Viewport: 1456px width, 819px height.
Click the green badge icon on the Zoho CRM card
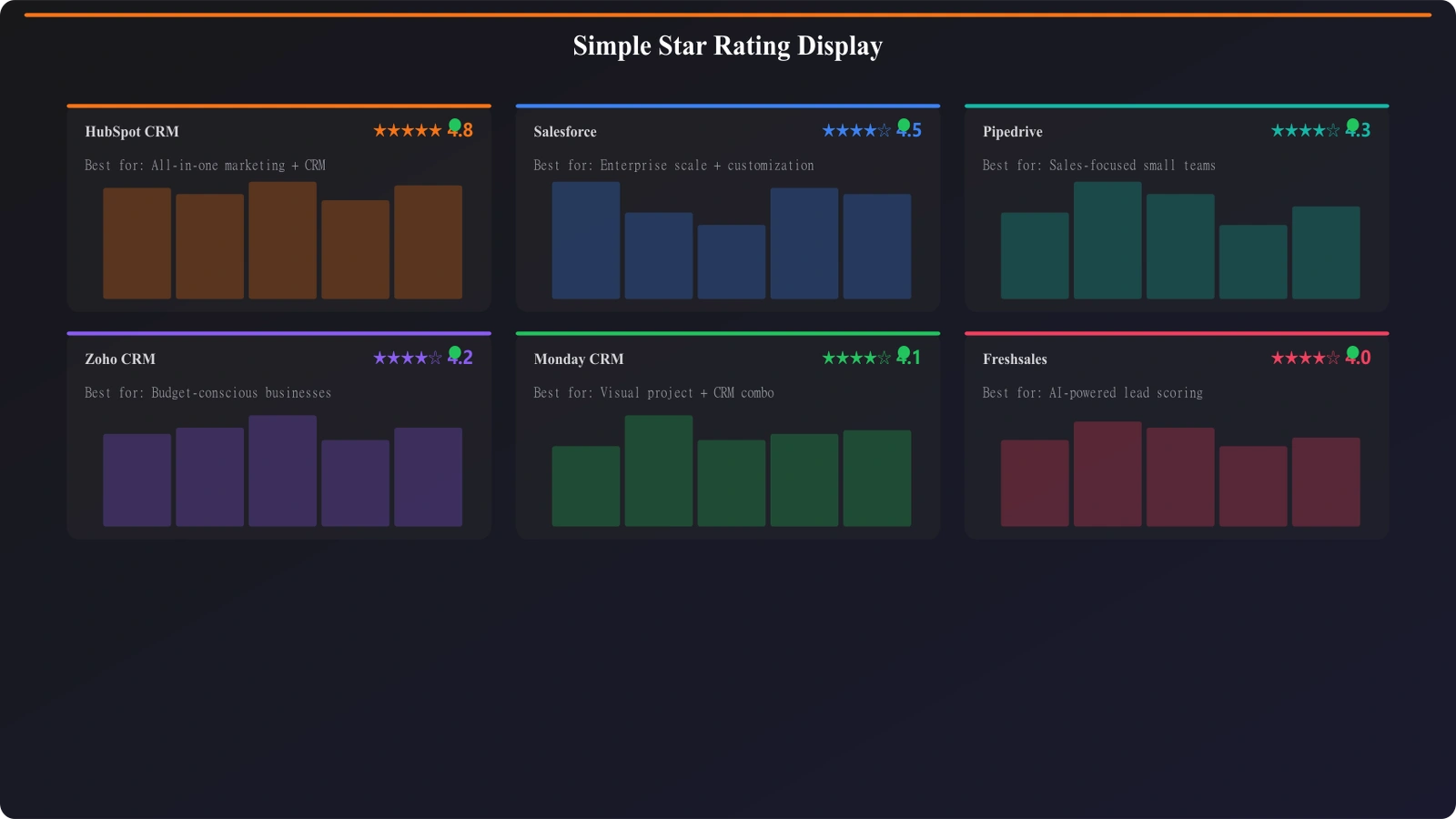click(453, 351)
